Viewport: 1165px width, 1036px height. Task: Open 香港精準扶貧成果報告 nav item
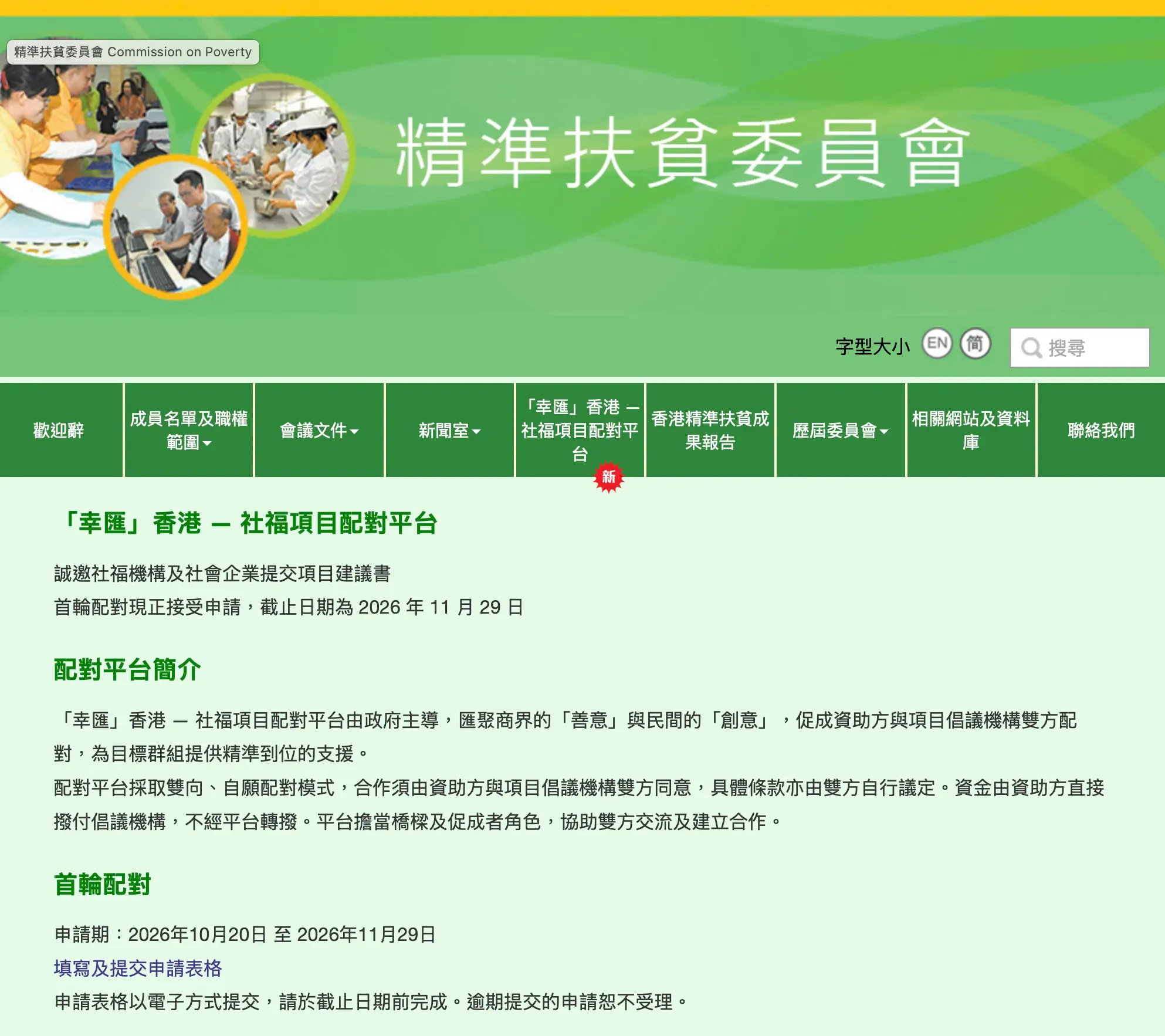click(710, 430)
